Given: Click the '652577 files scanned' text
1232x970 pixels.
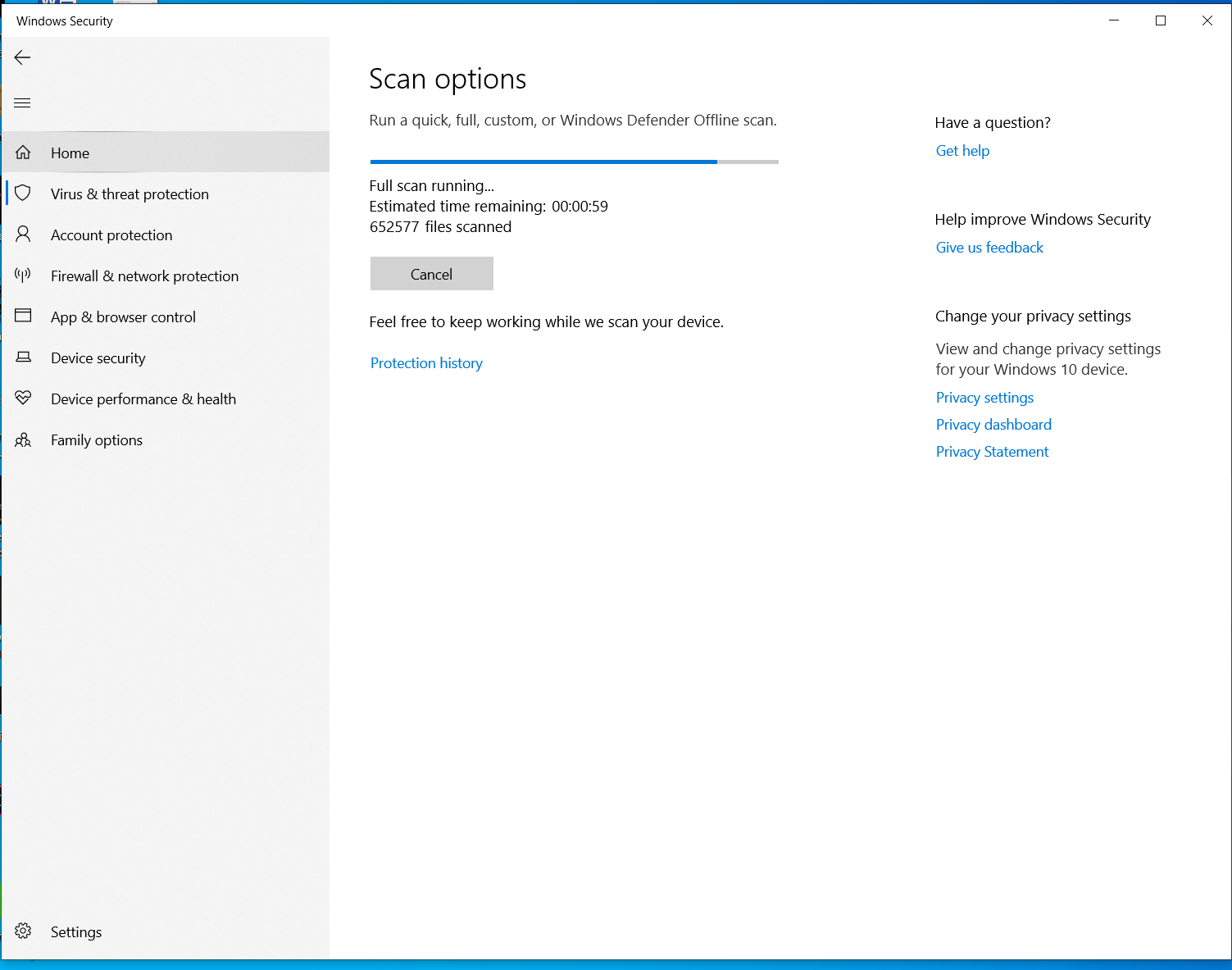Looking at the screenshot, I should [440, 227].
